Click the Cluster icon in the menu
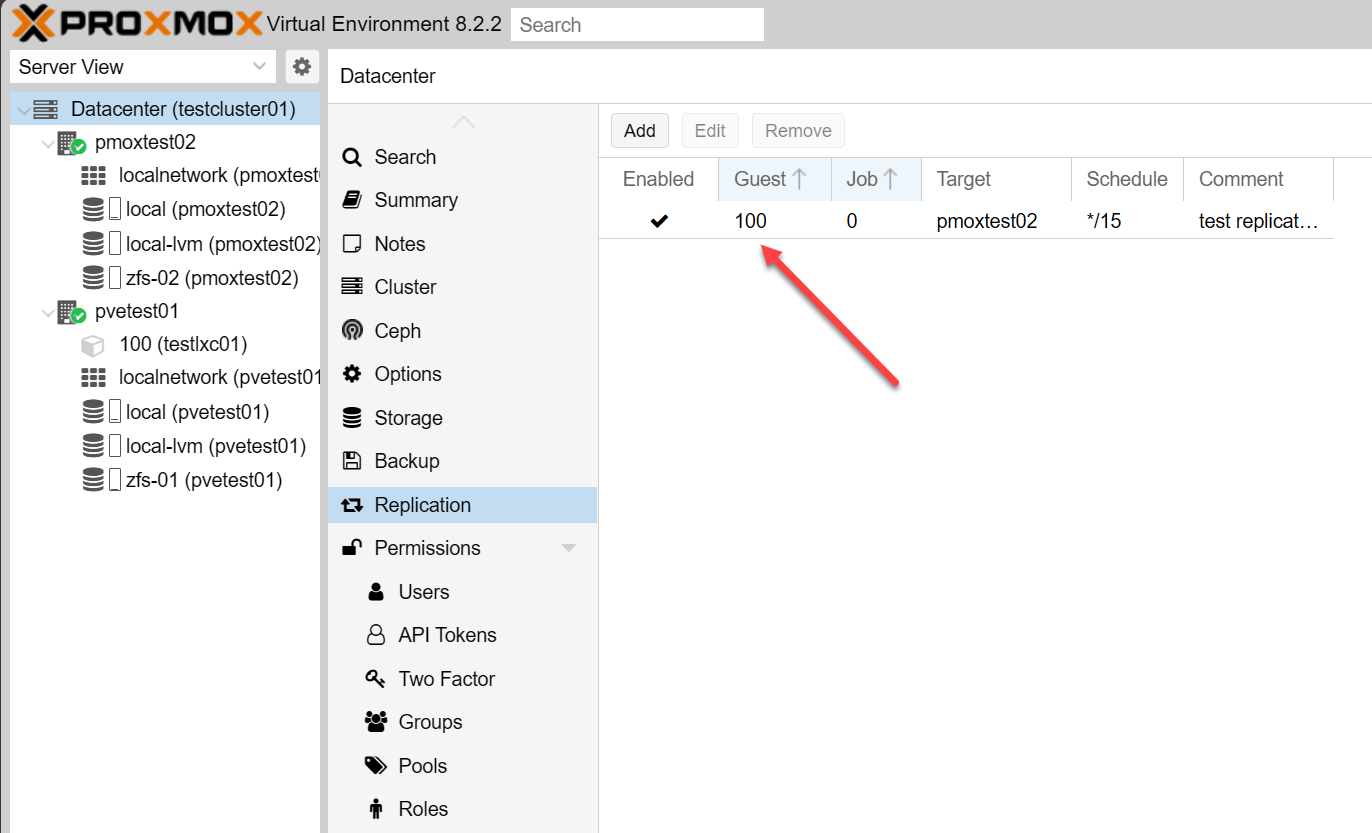This screenshot has width=1372, height=833. [352, 287]
